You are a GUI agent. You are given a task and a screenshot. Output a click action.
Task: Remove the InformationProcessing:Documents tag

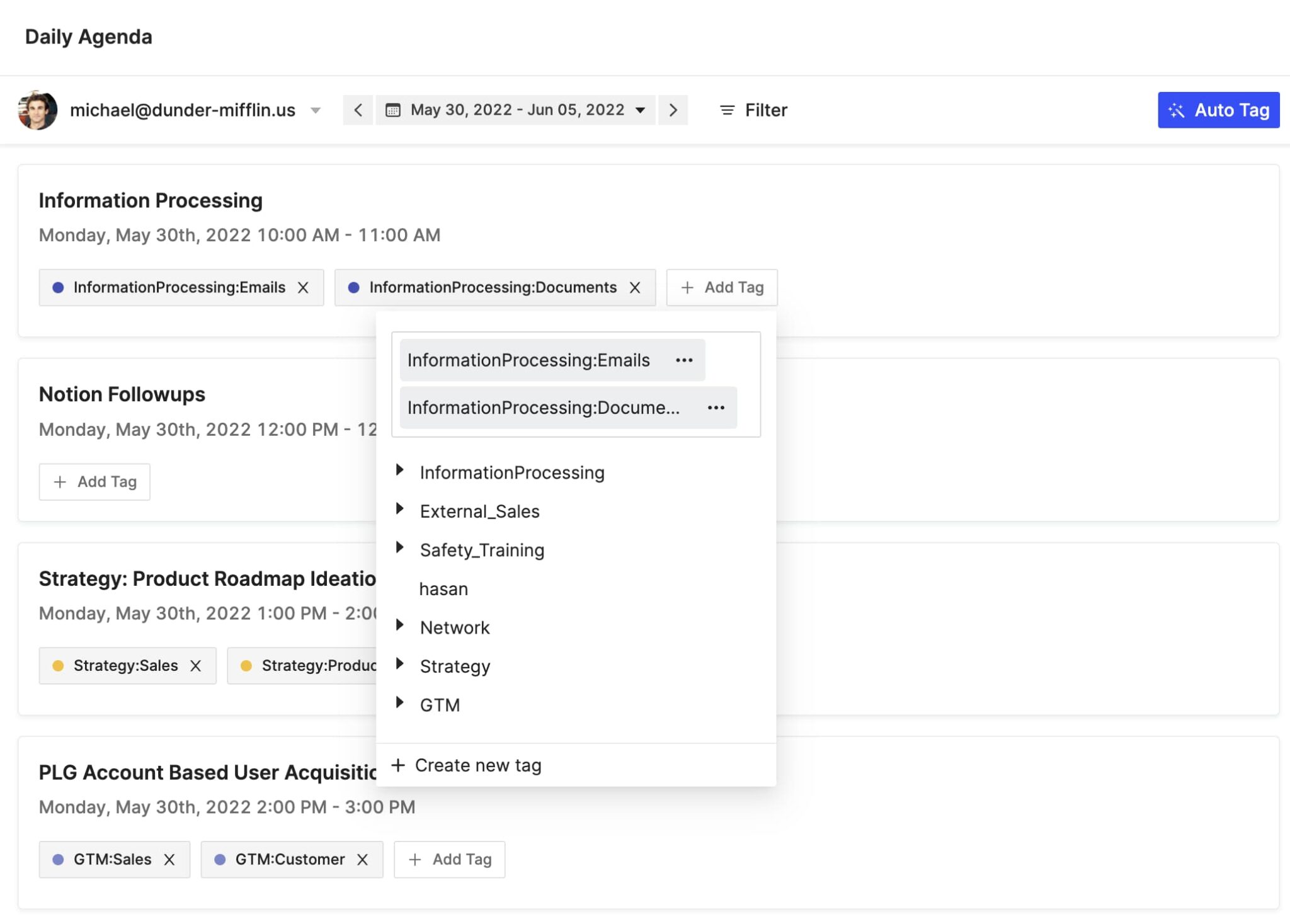coord(635,287)
